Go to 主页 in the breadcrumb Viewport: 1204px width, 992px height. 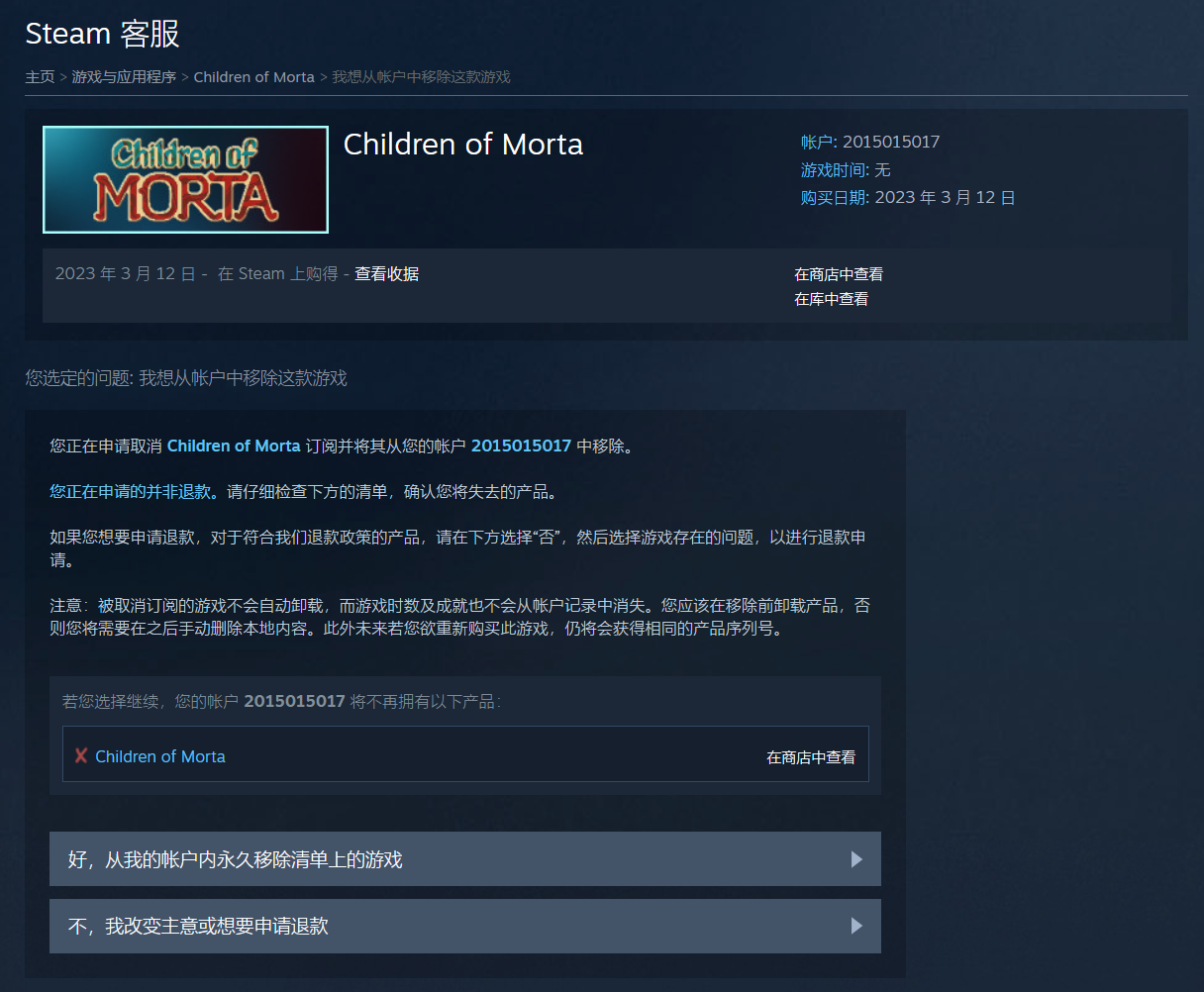click(x=40, y=77)
